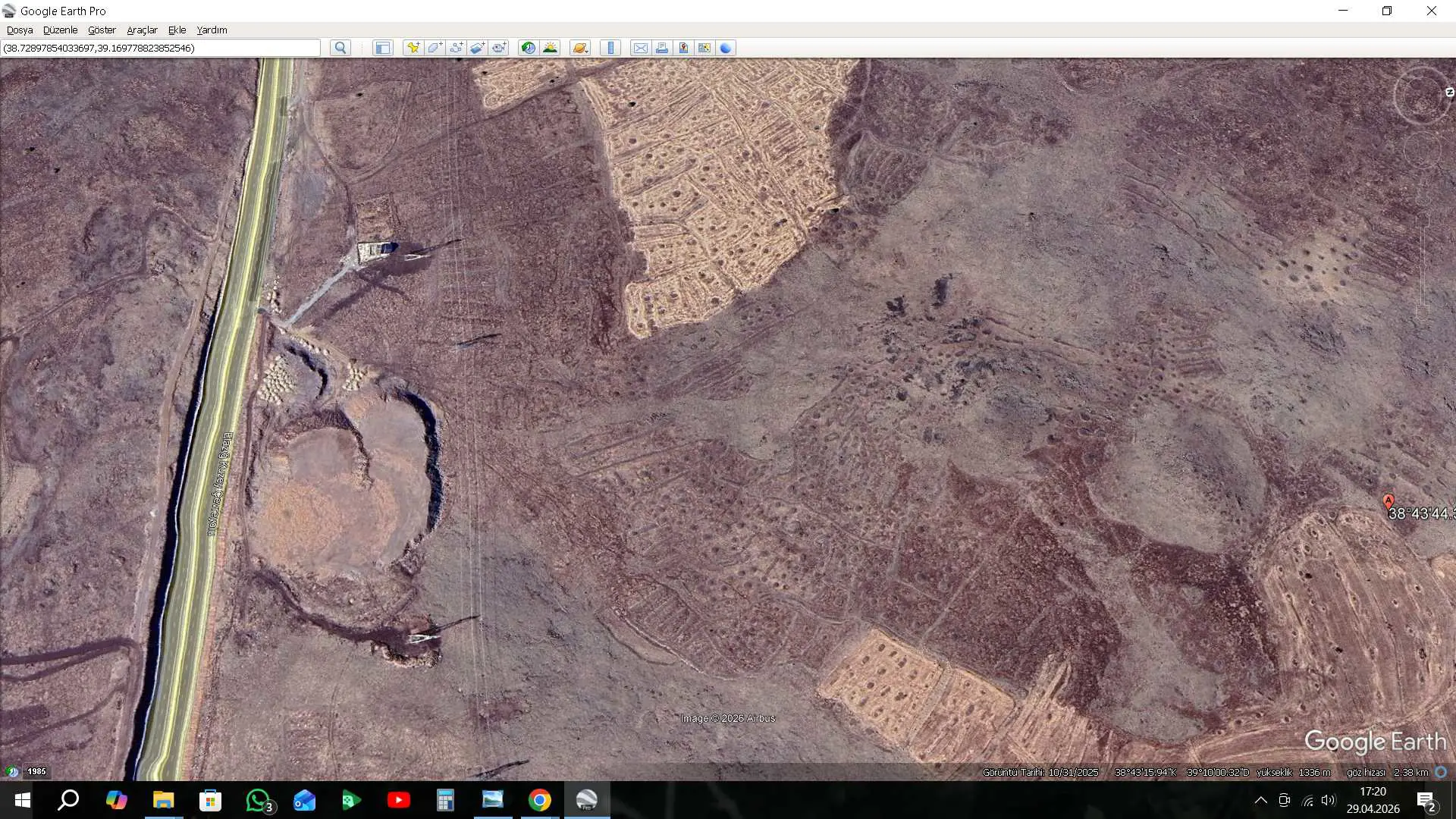1456x819 pixels.
Task: Click the red placemark A marker
Action: click(x=1389, y=501)
